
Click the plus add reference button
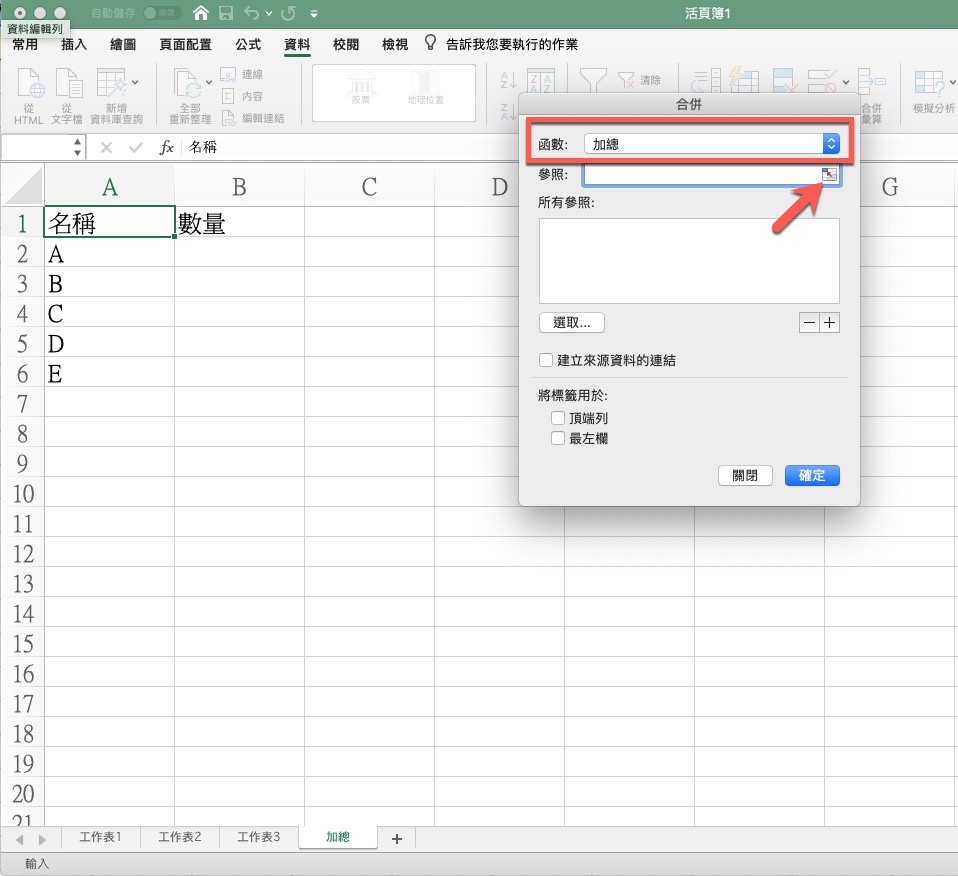pyautogui.click(x=830, y=323)
